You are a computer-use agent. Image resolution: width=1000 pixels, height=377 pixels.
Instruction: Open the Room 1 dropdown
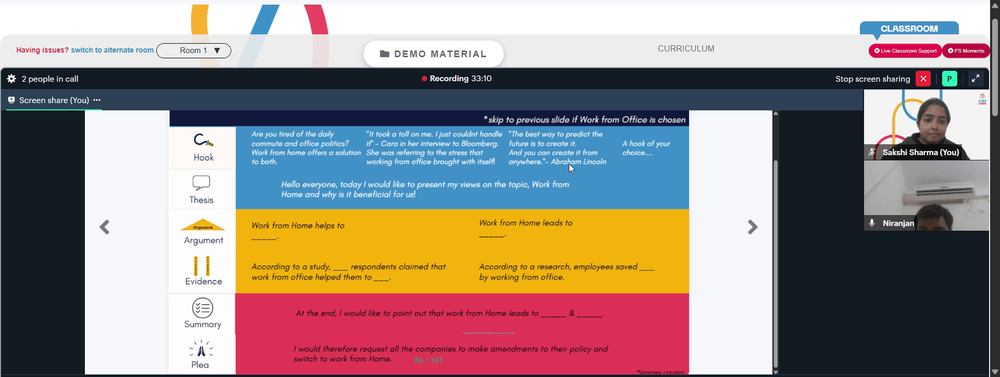point(194,50)
